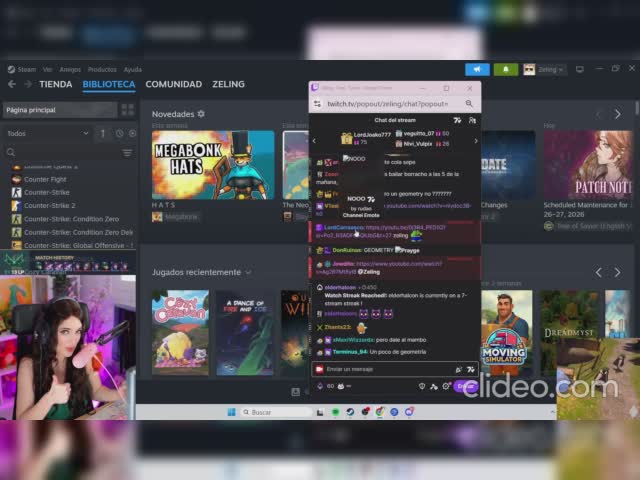Select Counter-Strike 2 in game list
640x480 pixels.
(49, 205)
